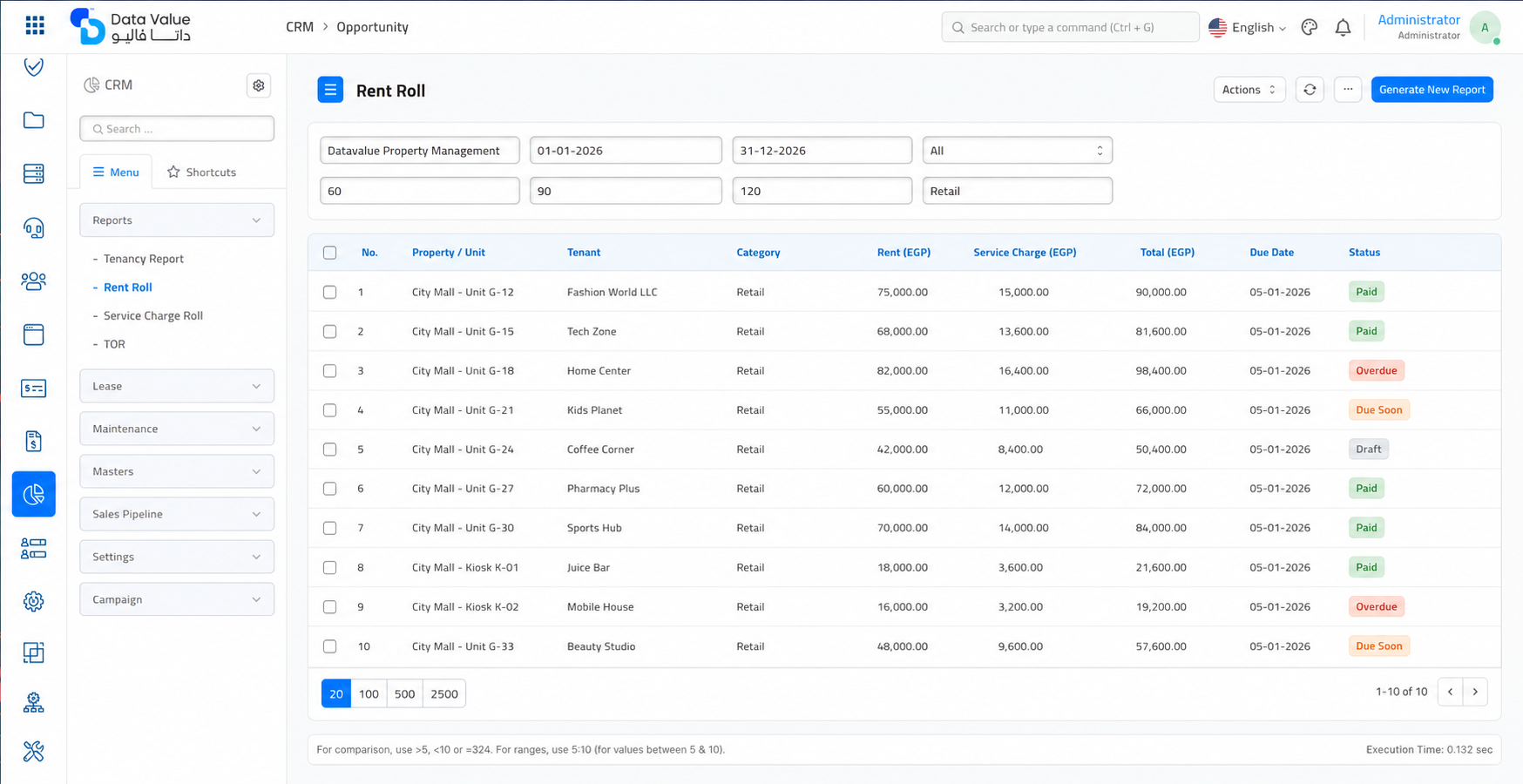
Task: Refresh the Rent Roll report
Action: click(x=1310, y=90)
